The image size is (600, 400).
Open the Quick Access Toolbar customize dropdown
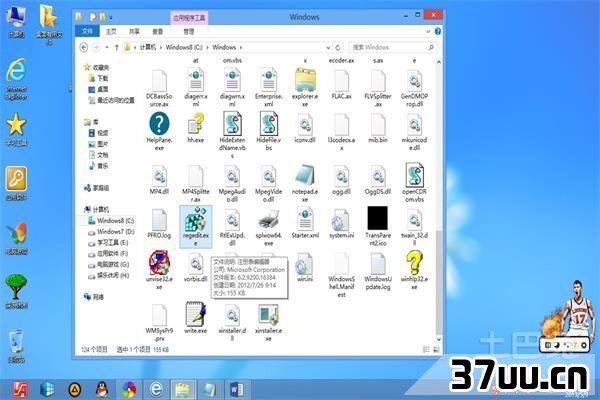(x=111, y=17)
